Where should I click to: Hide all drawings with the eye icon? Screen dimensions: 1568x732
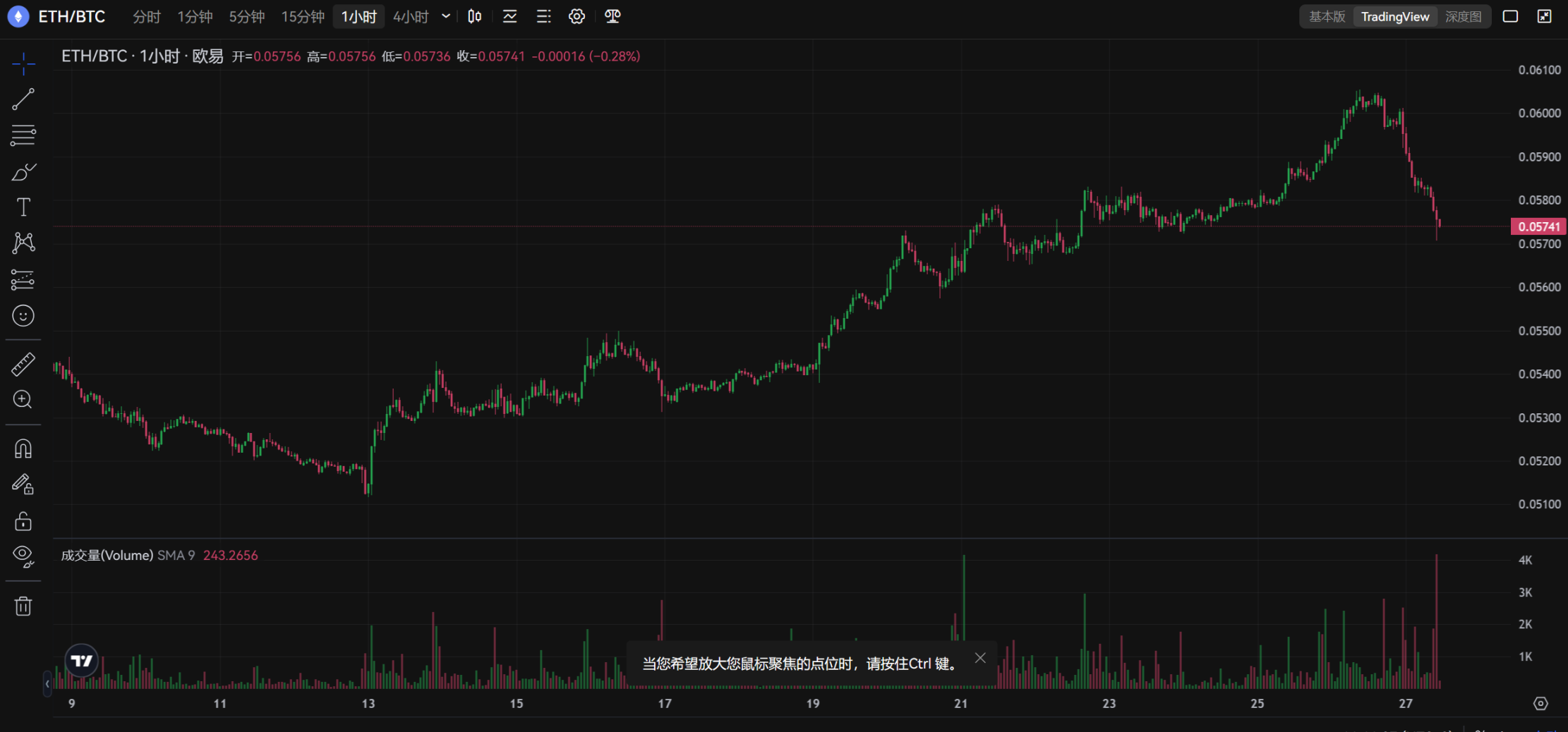pyautogui.click(x=23, y=556)
